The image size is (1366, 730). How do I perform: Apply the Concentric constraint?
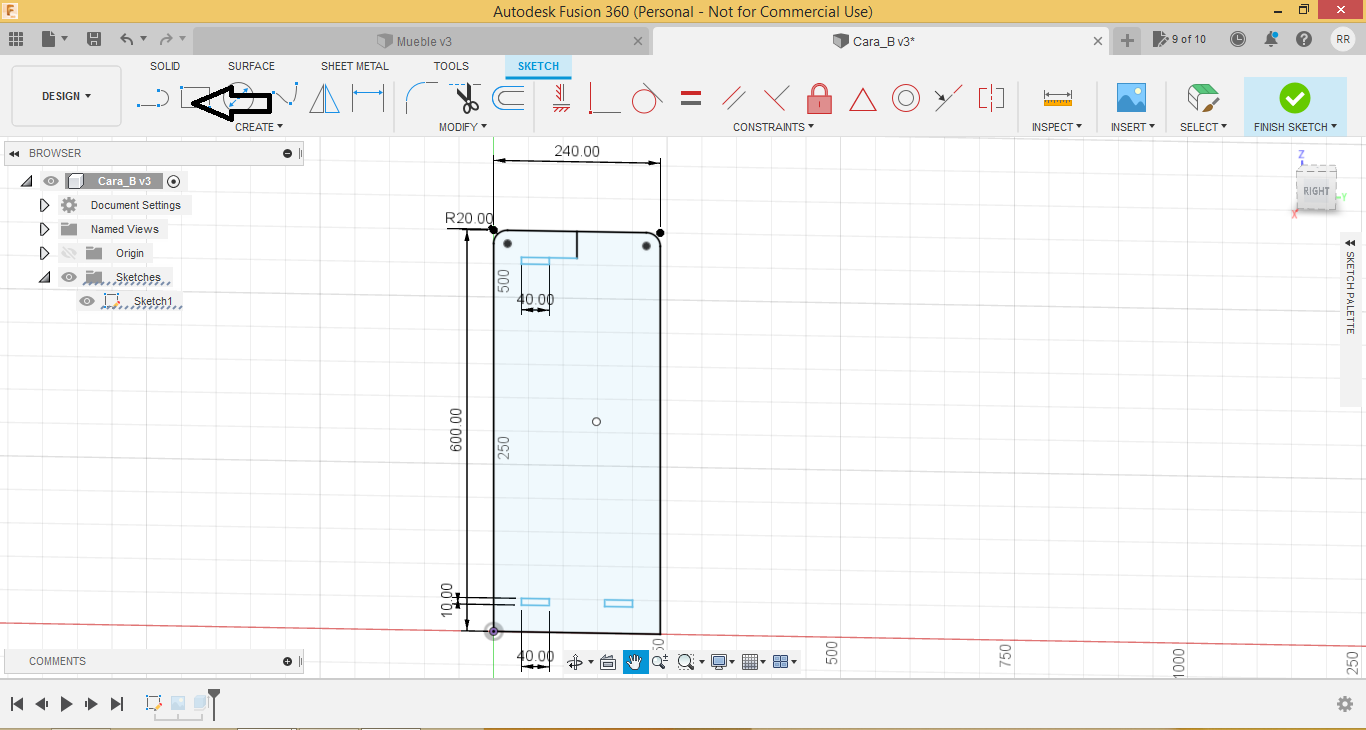point(906,98)
